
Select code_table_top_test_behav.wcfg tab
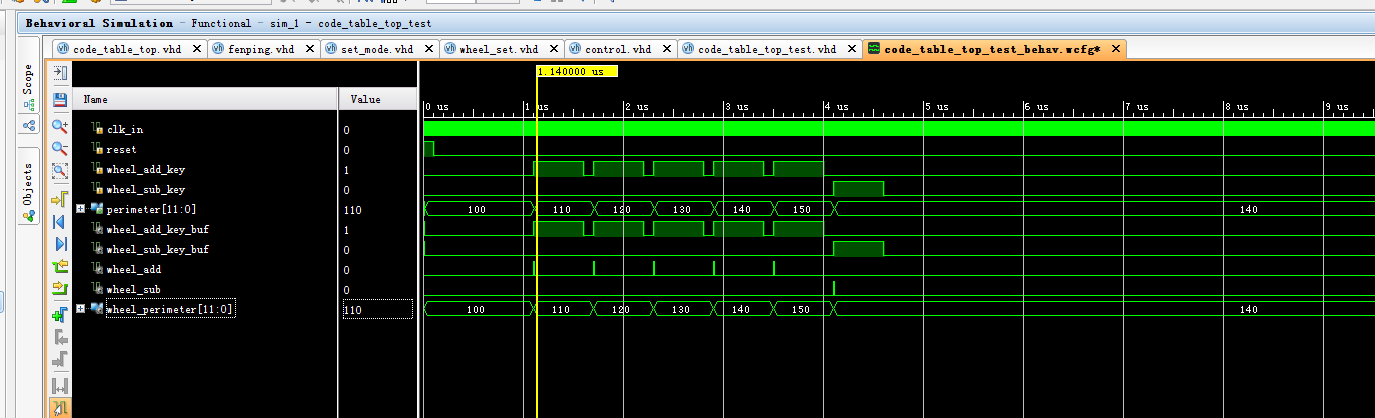994,48
